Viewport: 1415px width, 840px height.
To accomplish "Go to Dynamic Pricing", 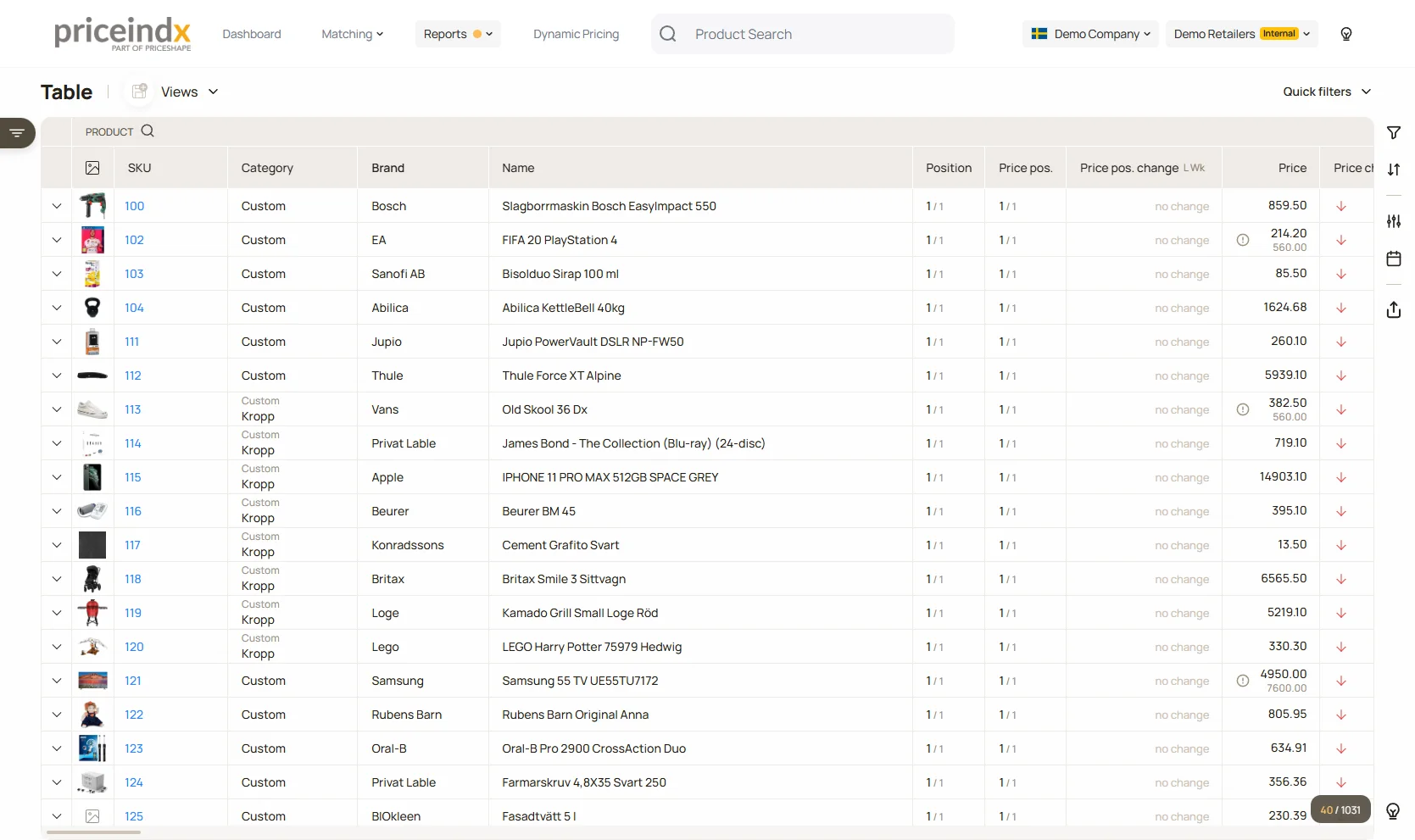I will click(577, 34).
